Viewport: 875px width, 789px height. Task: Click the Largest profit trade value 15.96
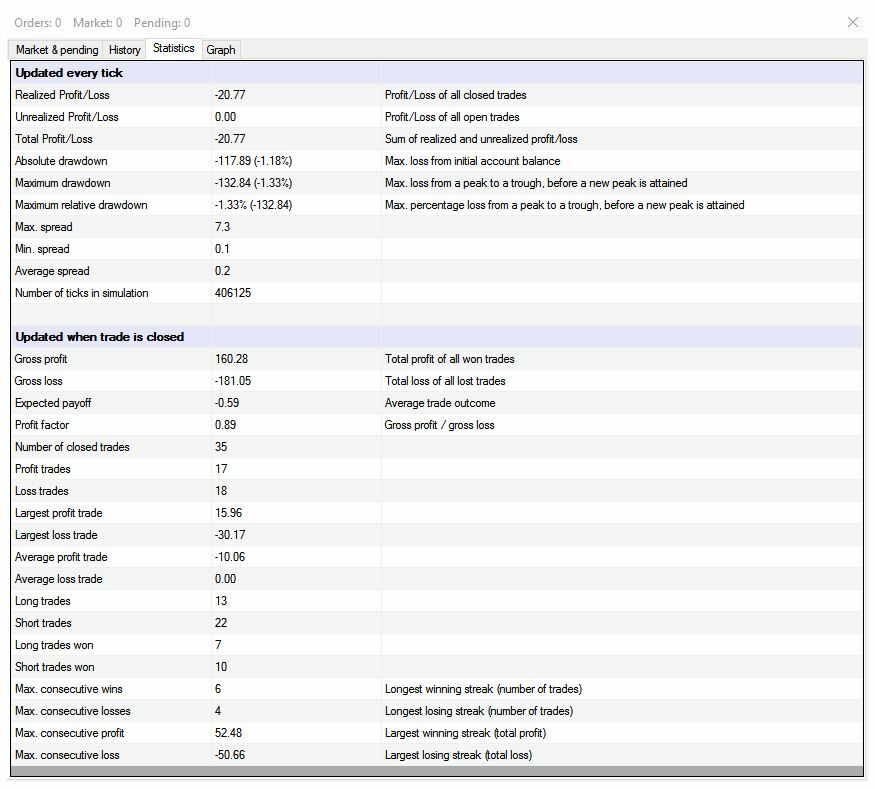point(229,513)
